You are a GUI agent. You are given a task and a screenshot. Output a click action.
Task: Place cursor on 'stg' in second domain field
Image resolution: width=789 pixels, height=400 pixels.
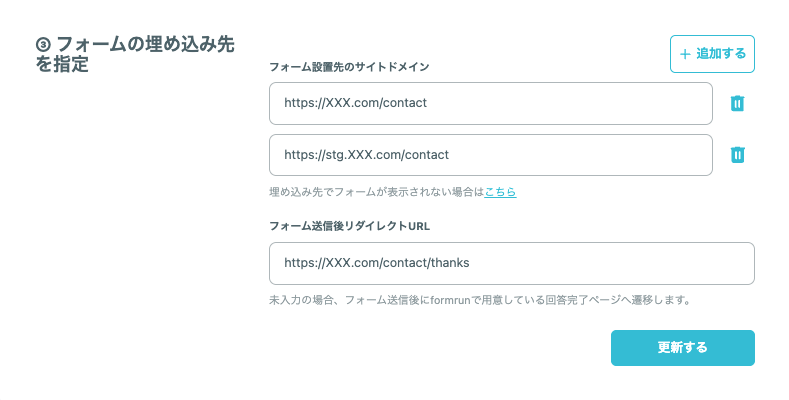pos(336,155)
